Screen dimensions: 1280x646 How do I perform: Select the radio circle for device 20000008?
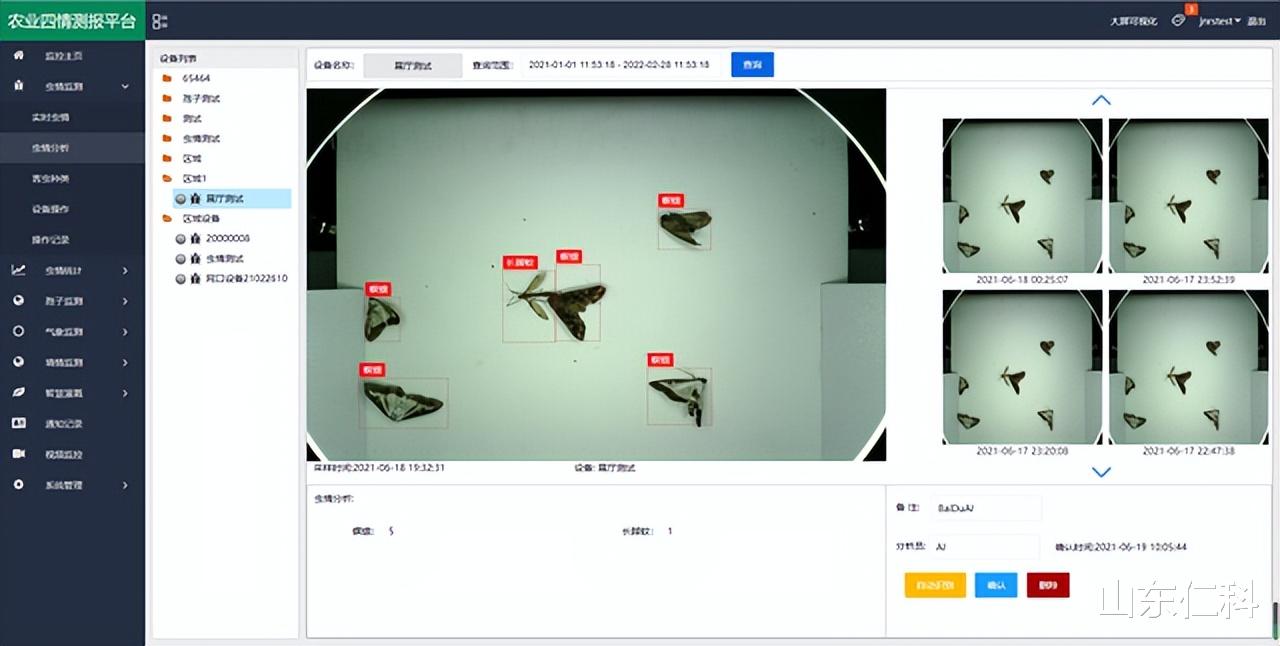click(x=181, y=239)
